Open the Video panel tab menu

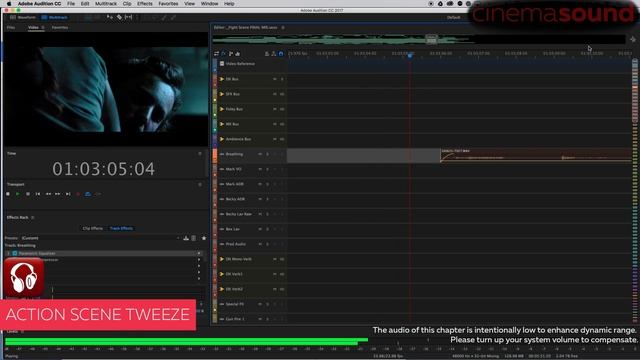click(42, 27)
